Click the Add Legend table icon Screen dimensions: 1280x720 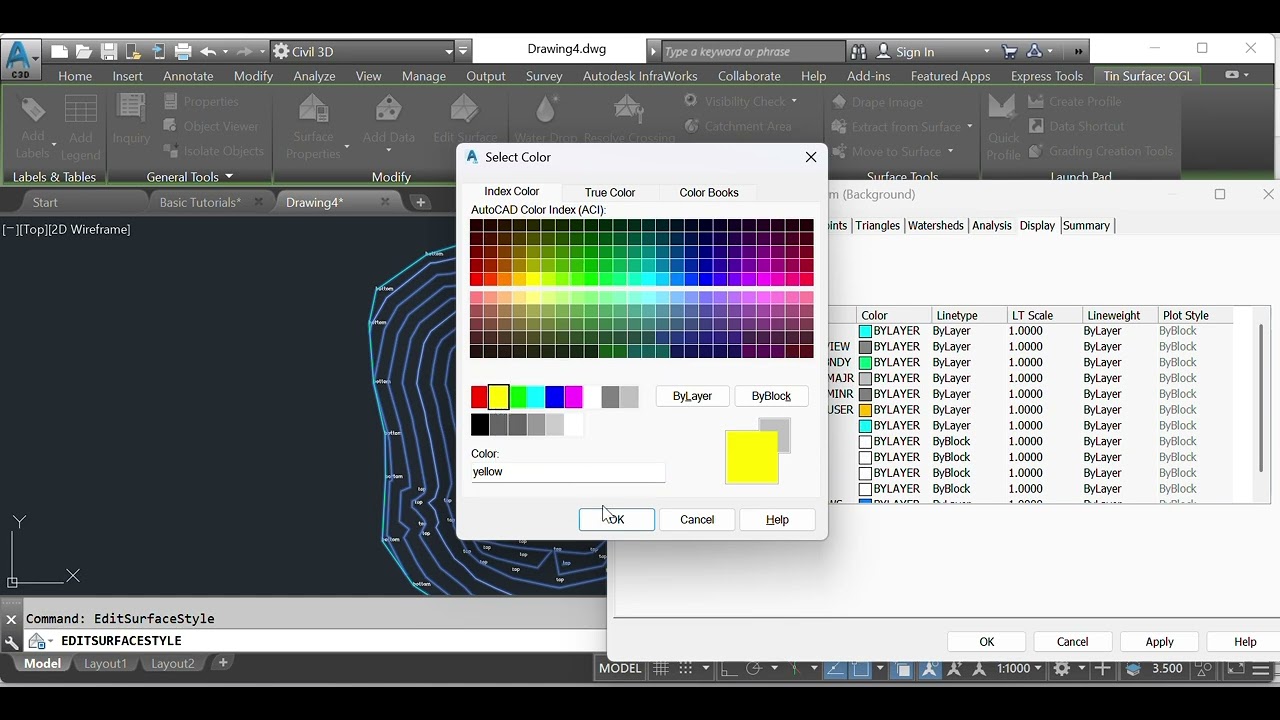point(81,108)
